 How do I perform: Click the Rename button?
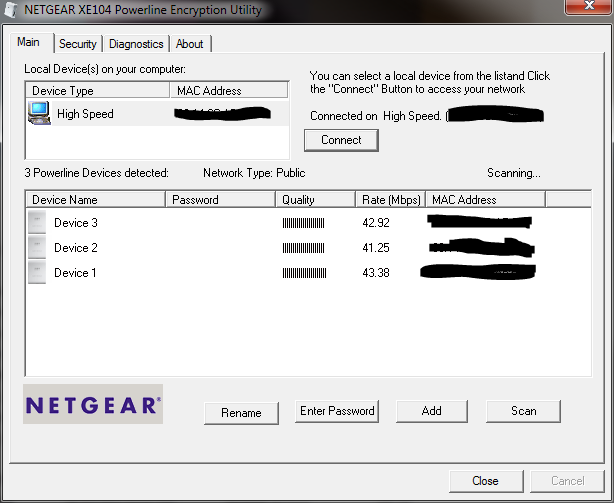pos(241,412)
